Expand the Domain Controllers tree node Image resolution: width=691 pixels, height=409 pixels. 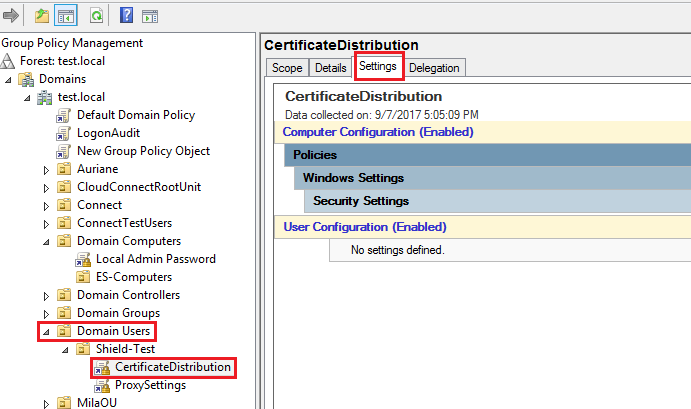46,296
